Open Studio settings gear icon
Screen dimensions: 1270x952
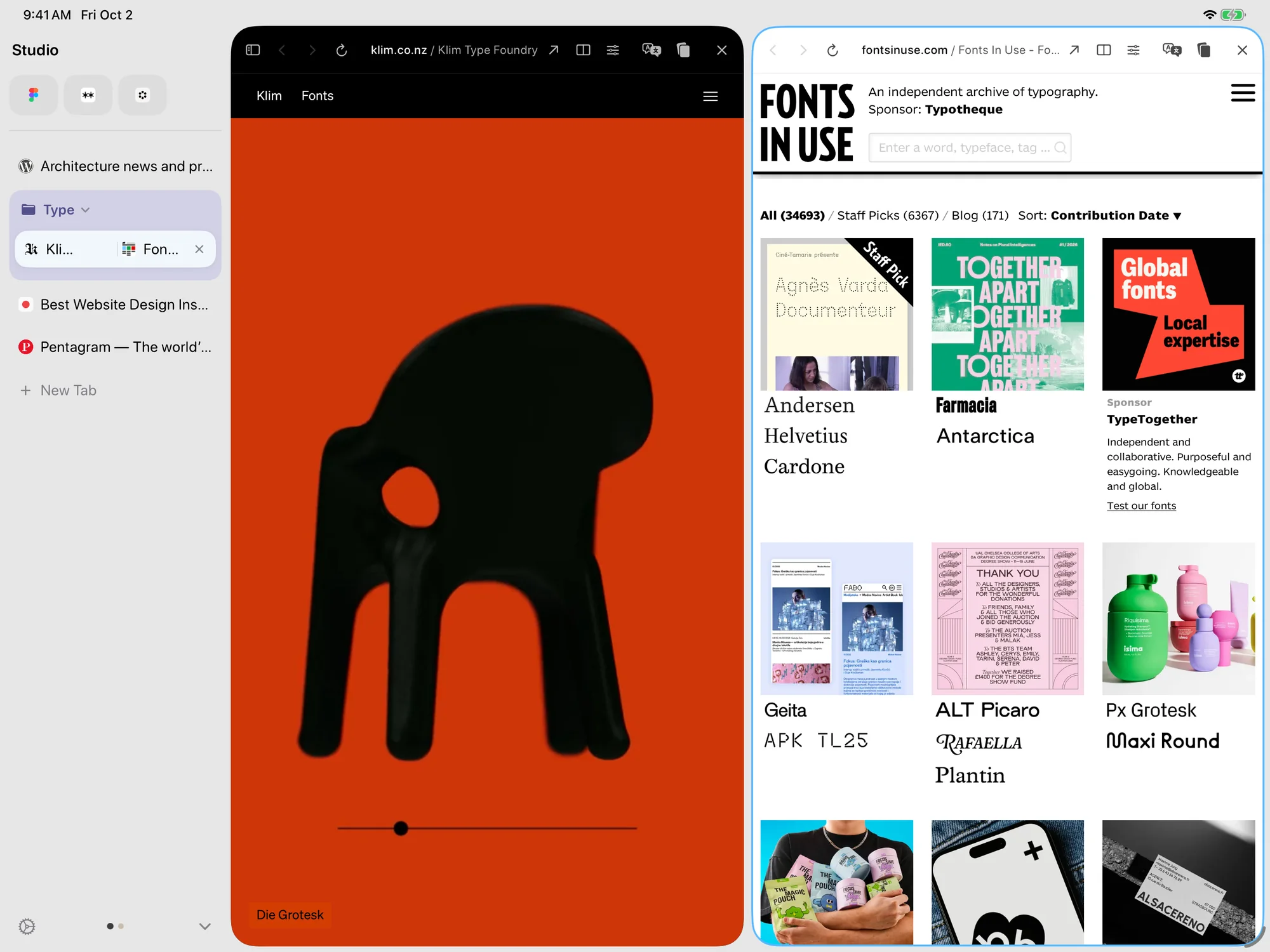27,927
